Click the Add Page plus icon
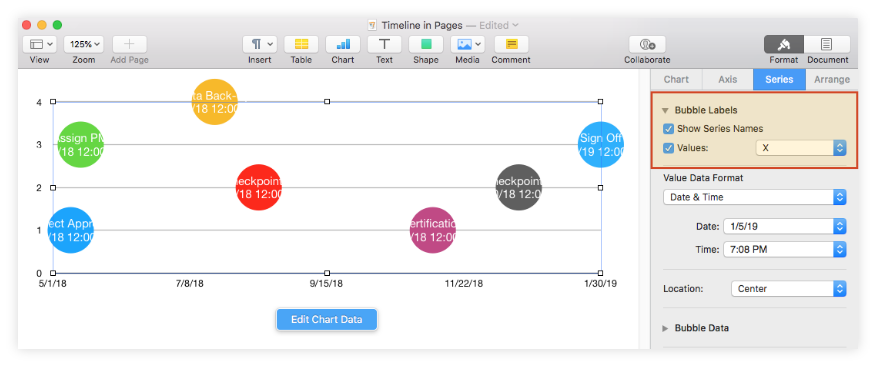This screenshot has width=876, height=367. (x=130, y=44)
